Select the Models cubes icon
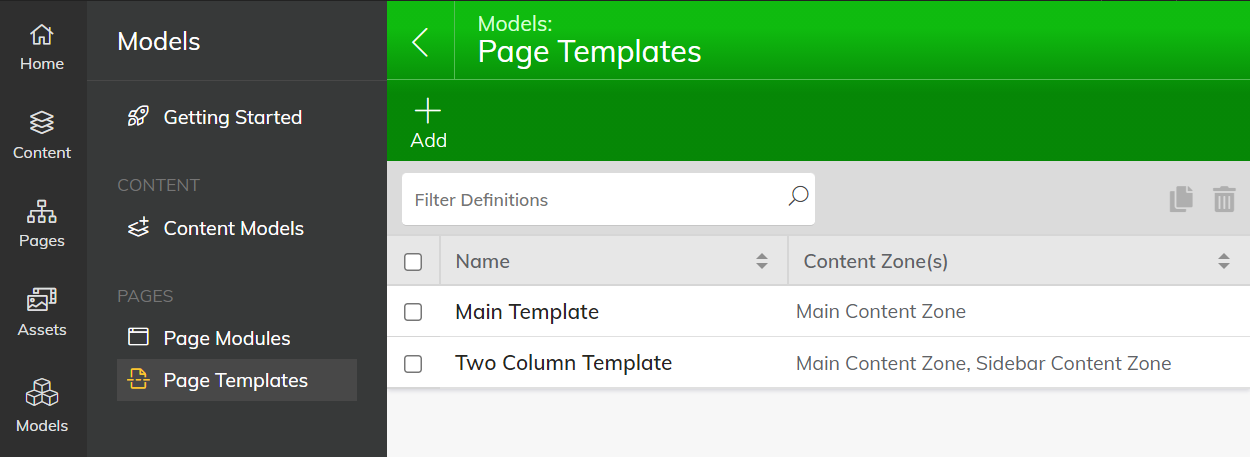Screen dimensions: 1250x457 pos(41,392)
